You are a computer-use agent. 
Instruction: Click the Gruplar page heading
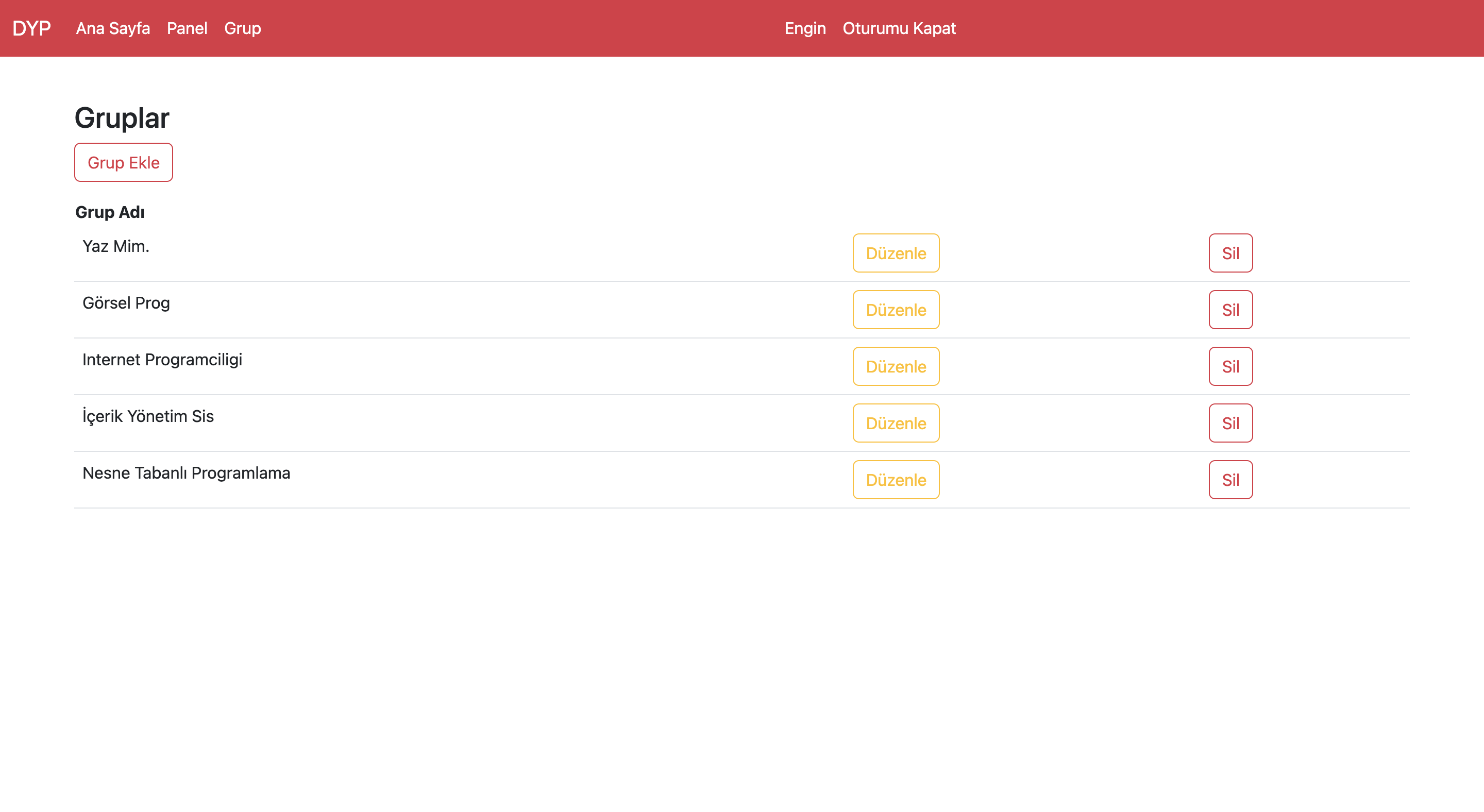[122, 118]
